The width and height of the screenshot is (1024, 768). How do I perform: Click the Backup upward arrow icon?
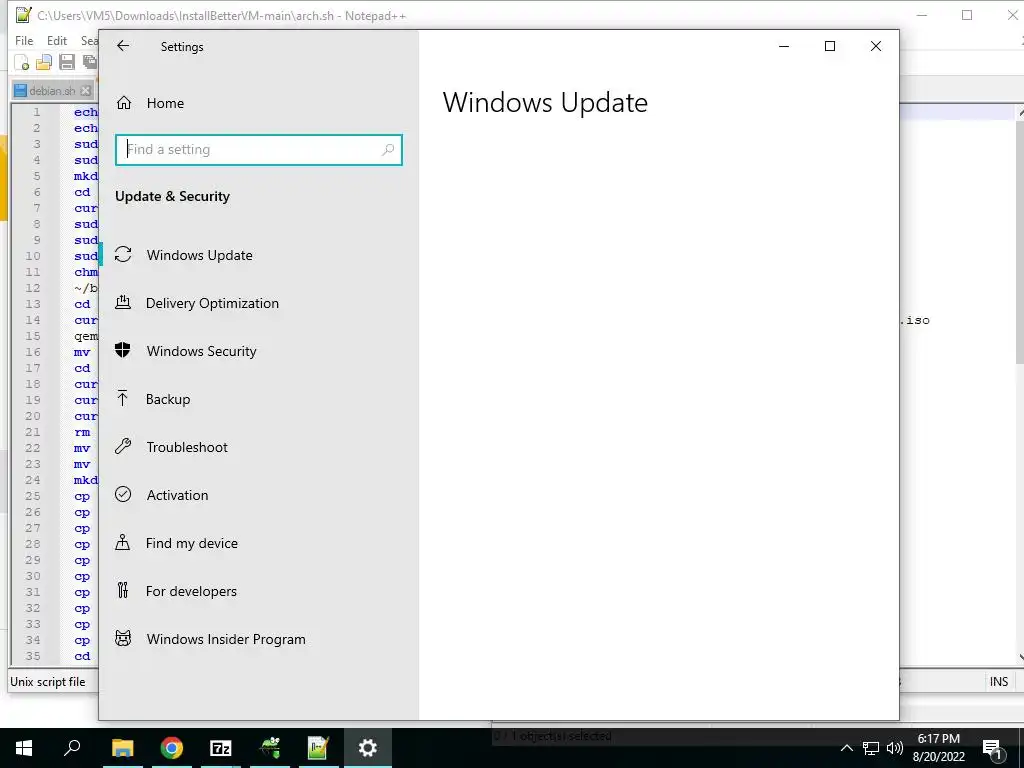pos(122,398)
